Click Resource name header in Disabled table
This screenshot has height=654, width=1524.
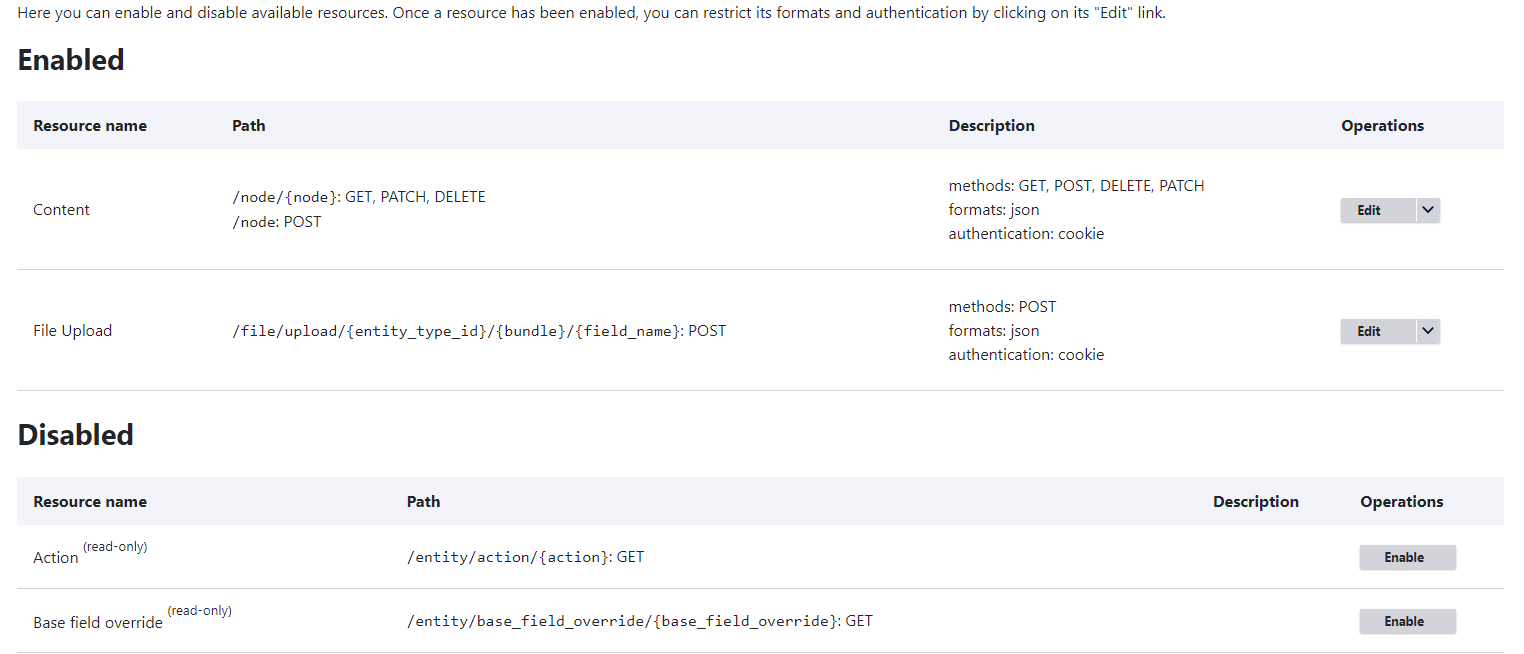(x=90, y=502)
